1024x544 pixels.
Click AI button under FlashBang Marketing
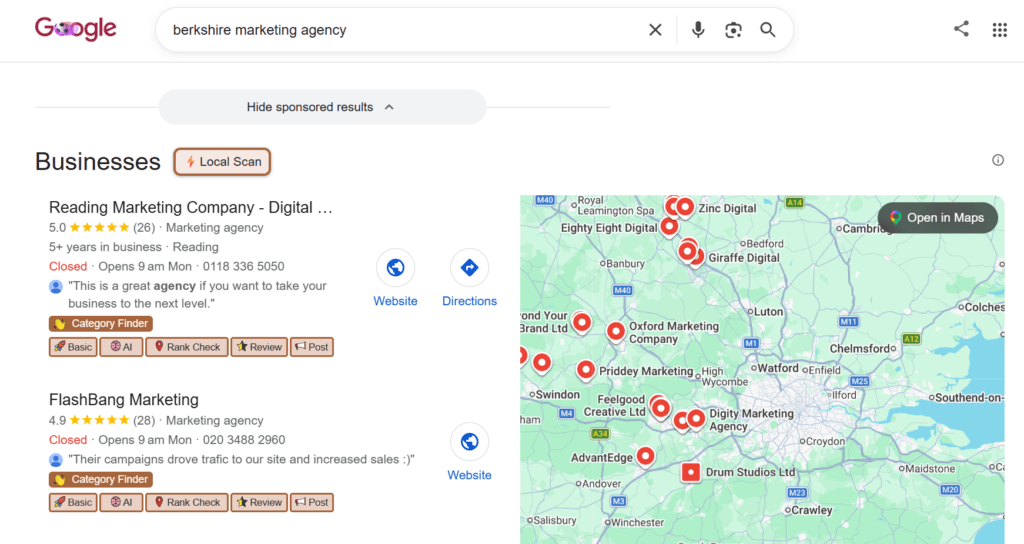(121, 502)
